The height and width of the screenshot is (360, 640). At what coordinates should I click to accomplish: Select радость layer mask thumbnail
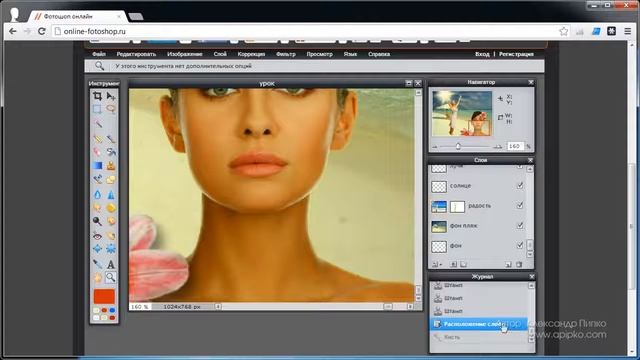pos(457,207)
